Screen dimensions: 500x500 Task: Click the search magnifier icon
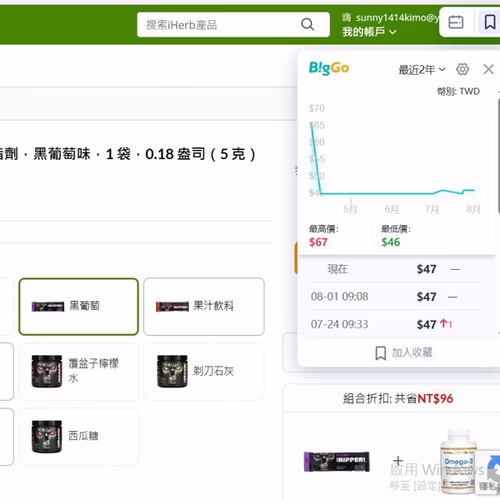[x=307, y=24]
